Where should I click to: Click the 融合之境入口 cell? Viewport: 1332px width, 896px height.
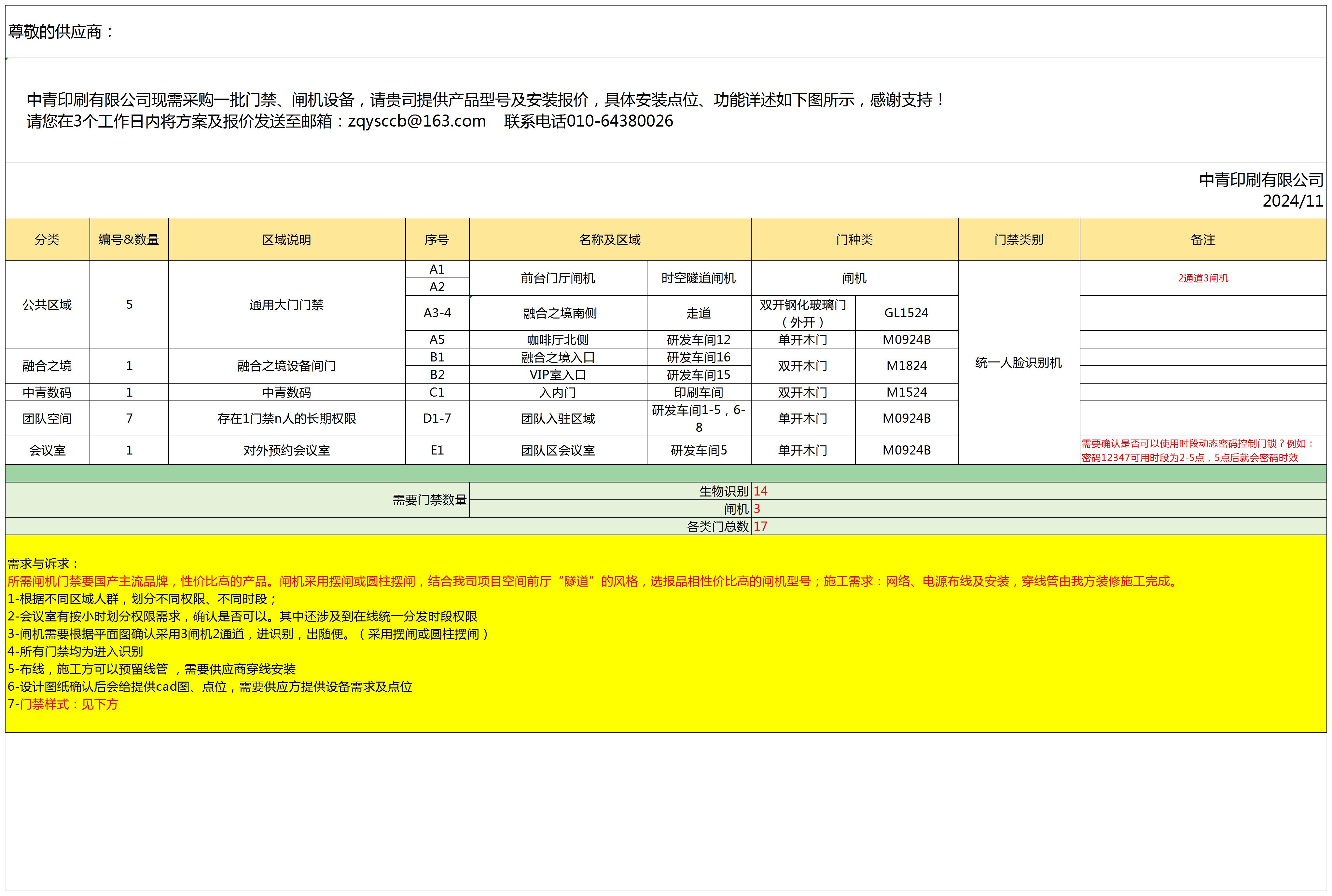point(558,357)
